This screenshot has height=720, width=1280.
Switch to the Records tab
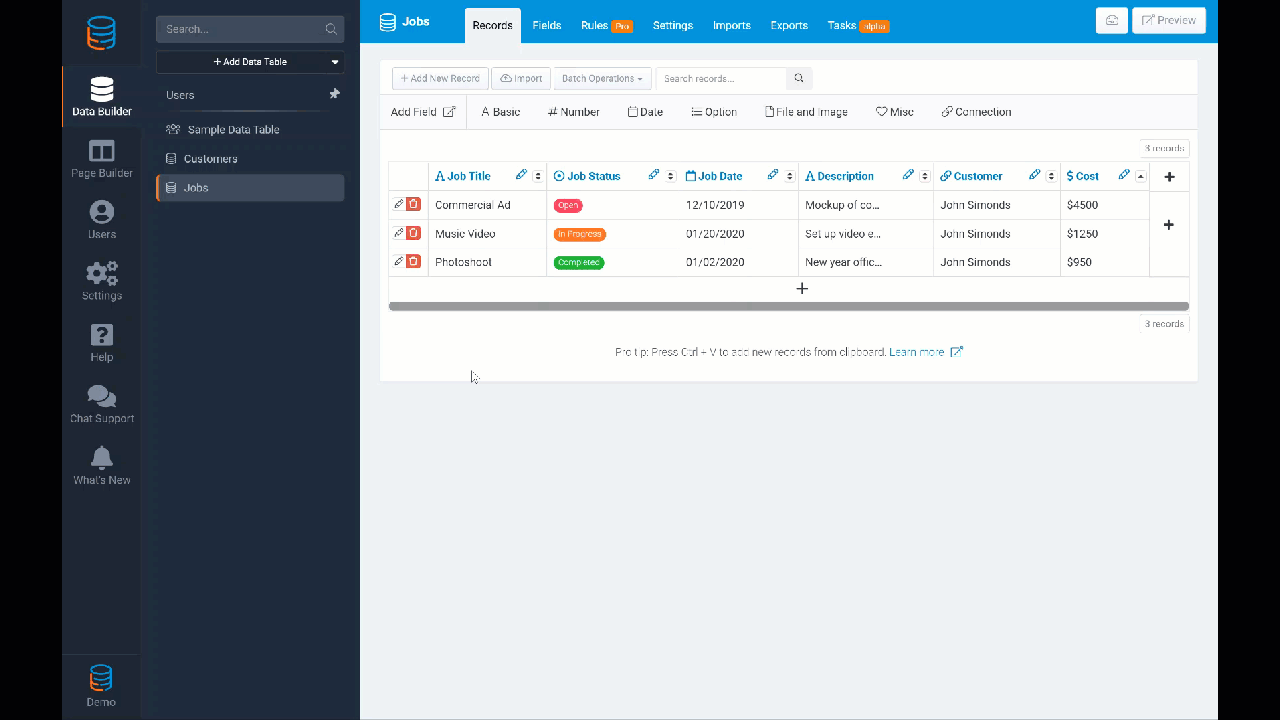point(492,25)
